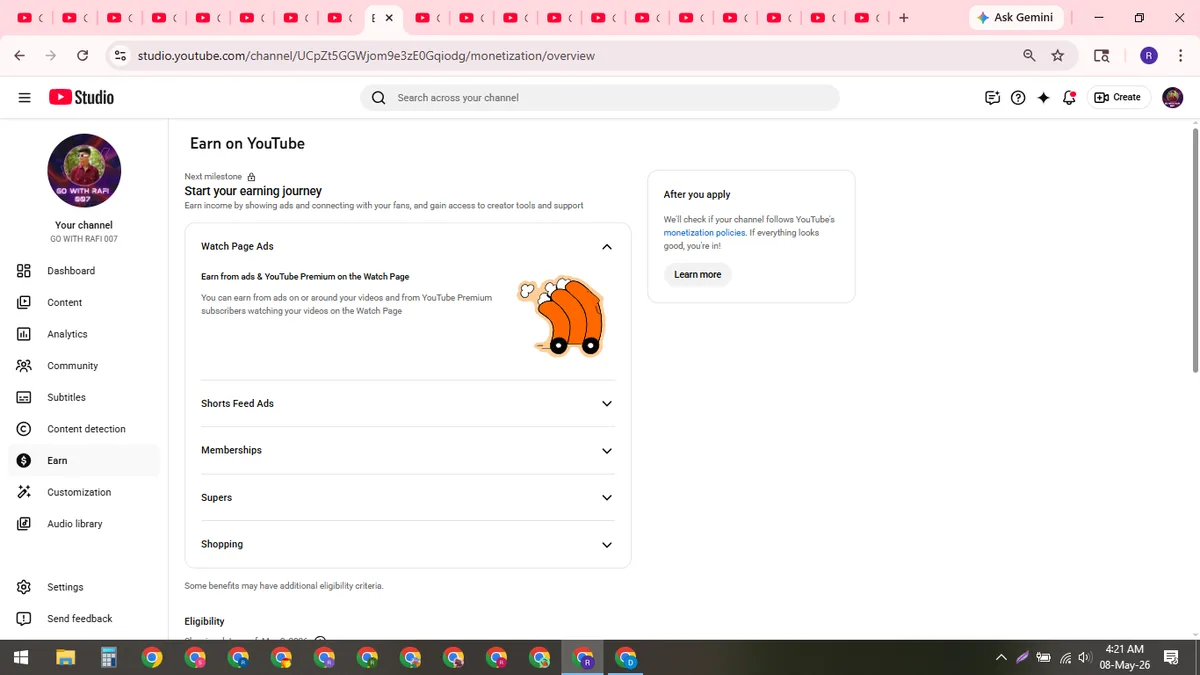Click the 'Eligibility' heading
The image size is (1200, 675).
(x=204, y=622)
